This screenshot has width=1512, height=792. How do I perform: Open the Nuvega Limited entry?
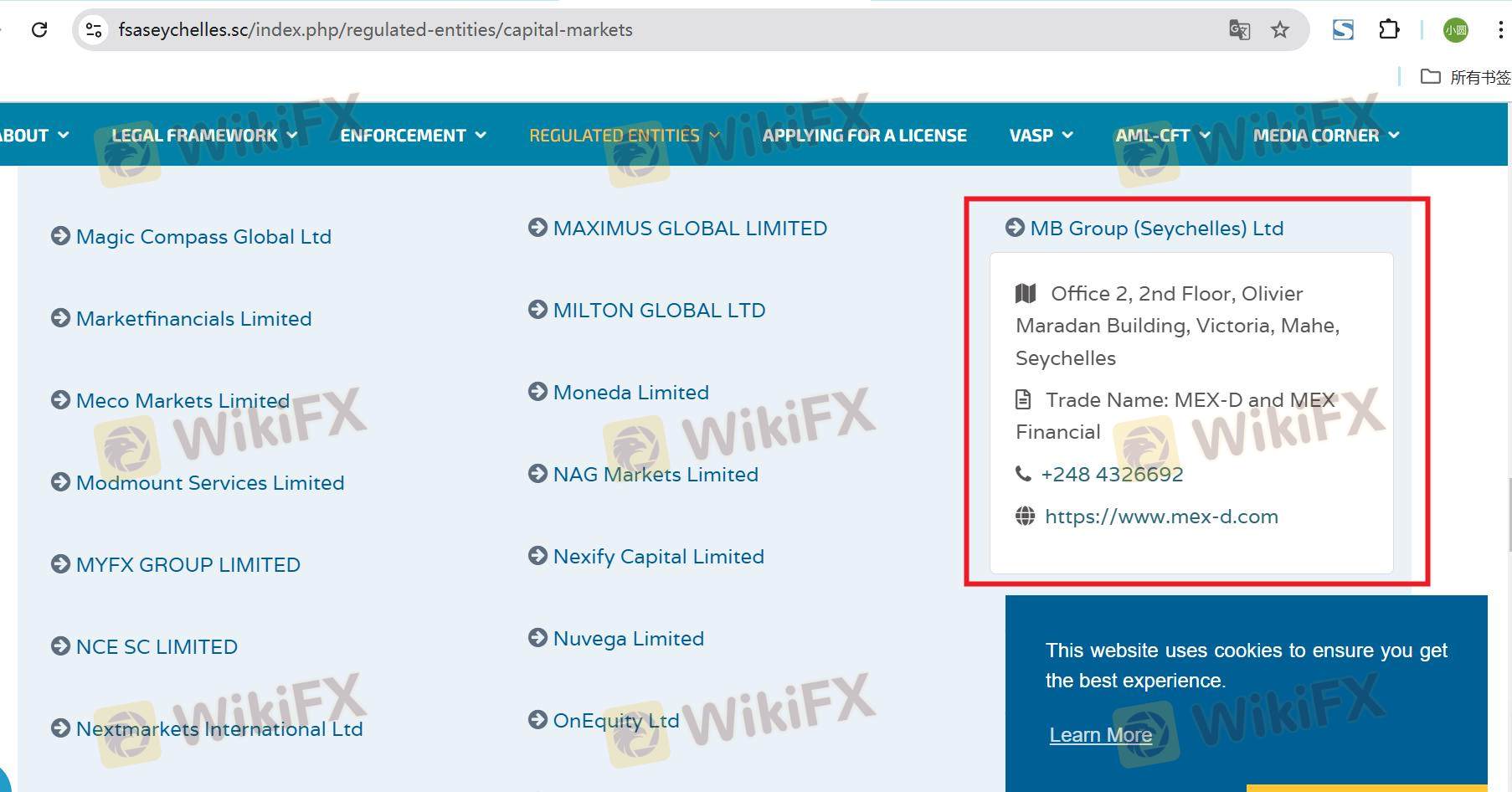629,639
